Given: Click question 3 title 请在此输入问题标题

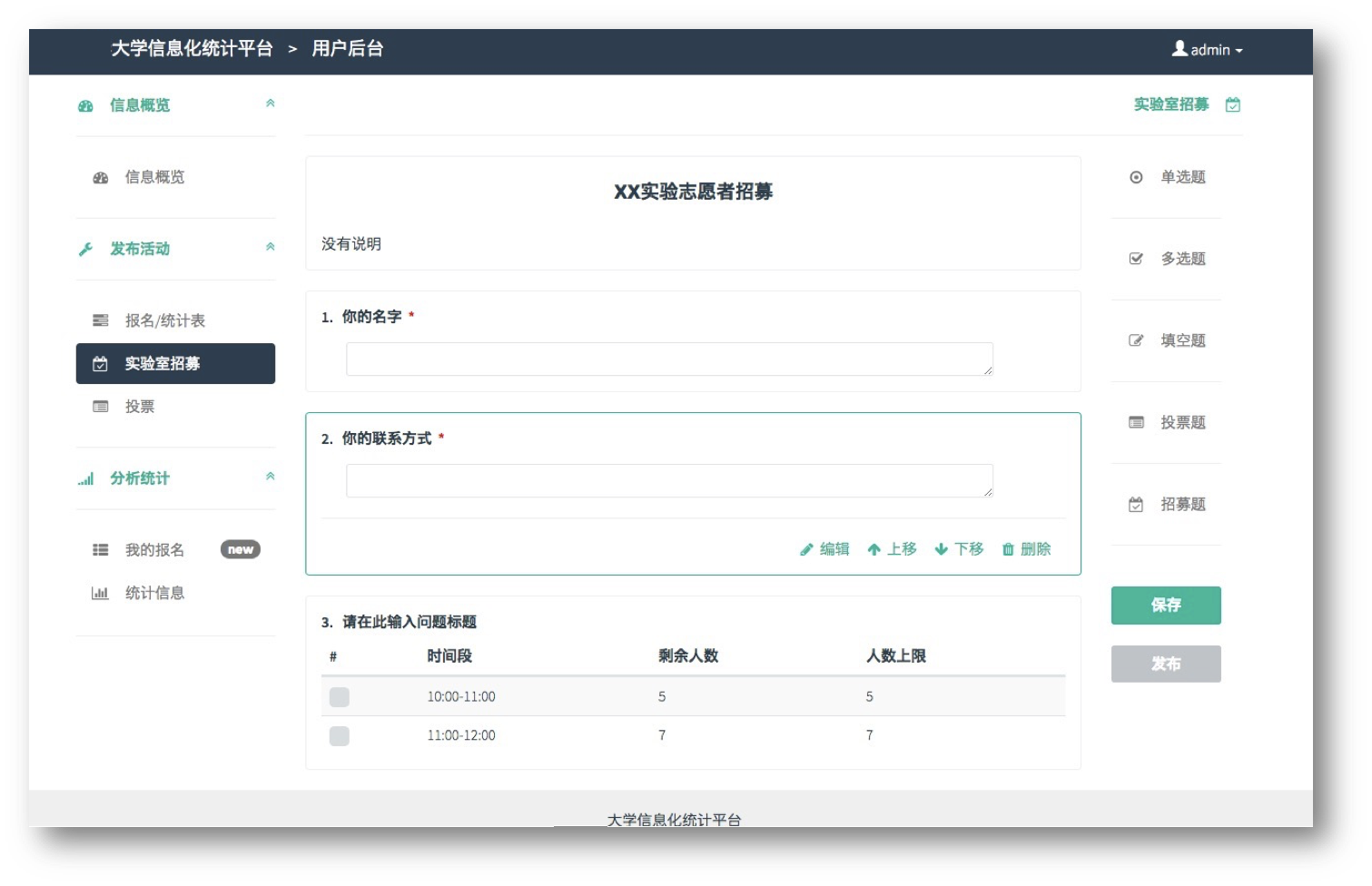Looking at the screenshot, I should click(x=410, y=622).
